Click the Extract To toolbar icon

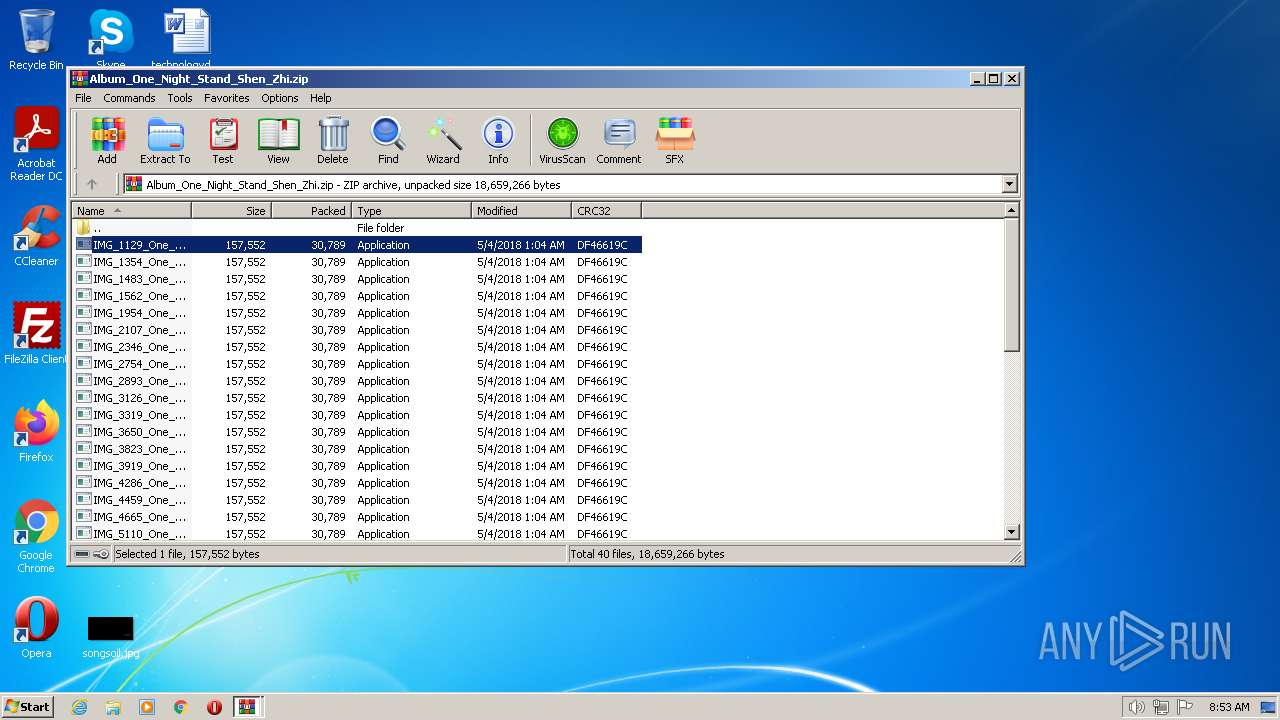tap(165, 140)
